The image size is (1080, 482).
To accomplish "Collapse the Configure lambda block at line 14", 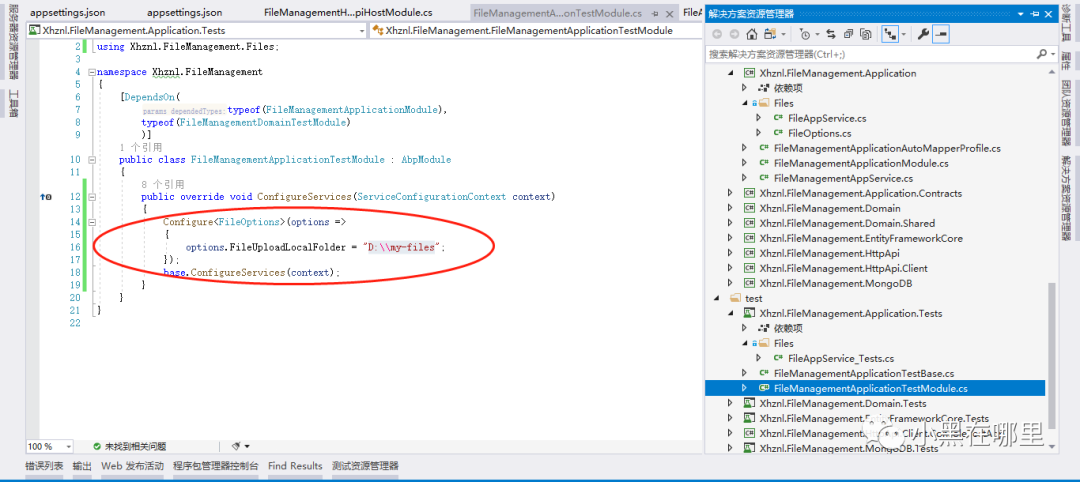I will click(92, 222).
